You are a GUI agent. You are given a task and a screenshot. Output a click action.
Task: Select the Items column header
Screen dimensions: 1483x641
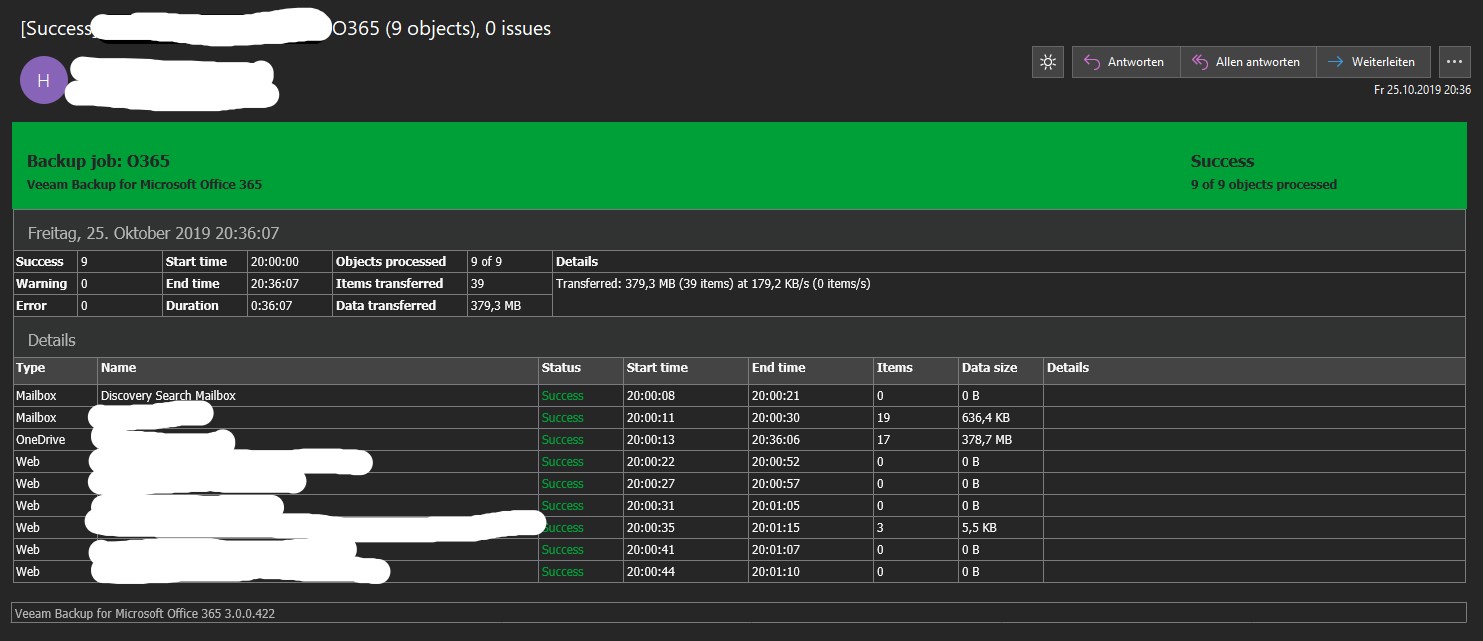(x=895, y=368)
